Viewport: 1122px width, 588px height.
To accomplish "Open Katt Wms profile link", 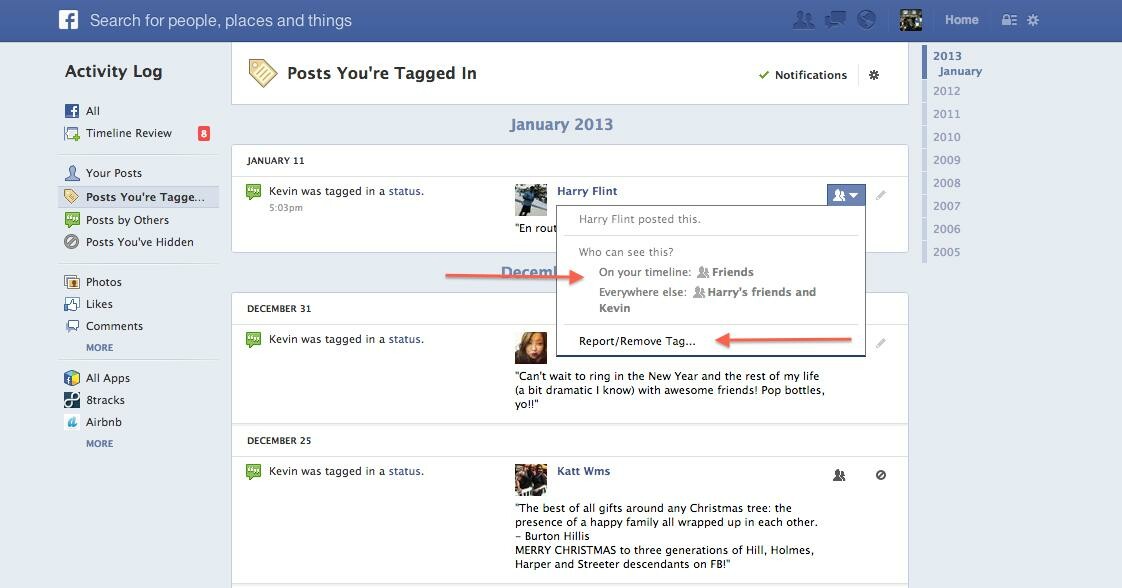I will [583, 471].
